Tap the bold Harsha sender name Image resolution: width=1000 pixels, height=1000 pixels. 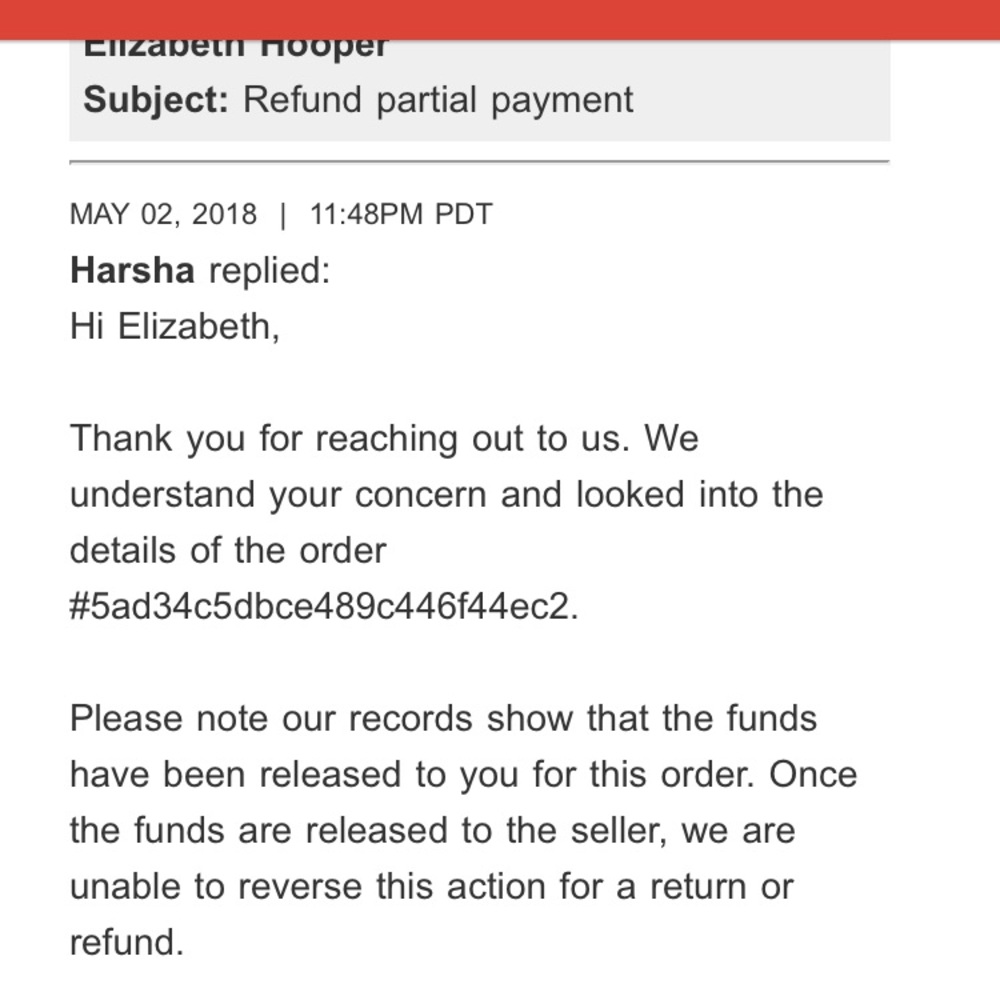pyautogui.click(x=132, y=270)
